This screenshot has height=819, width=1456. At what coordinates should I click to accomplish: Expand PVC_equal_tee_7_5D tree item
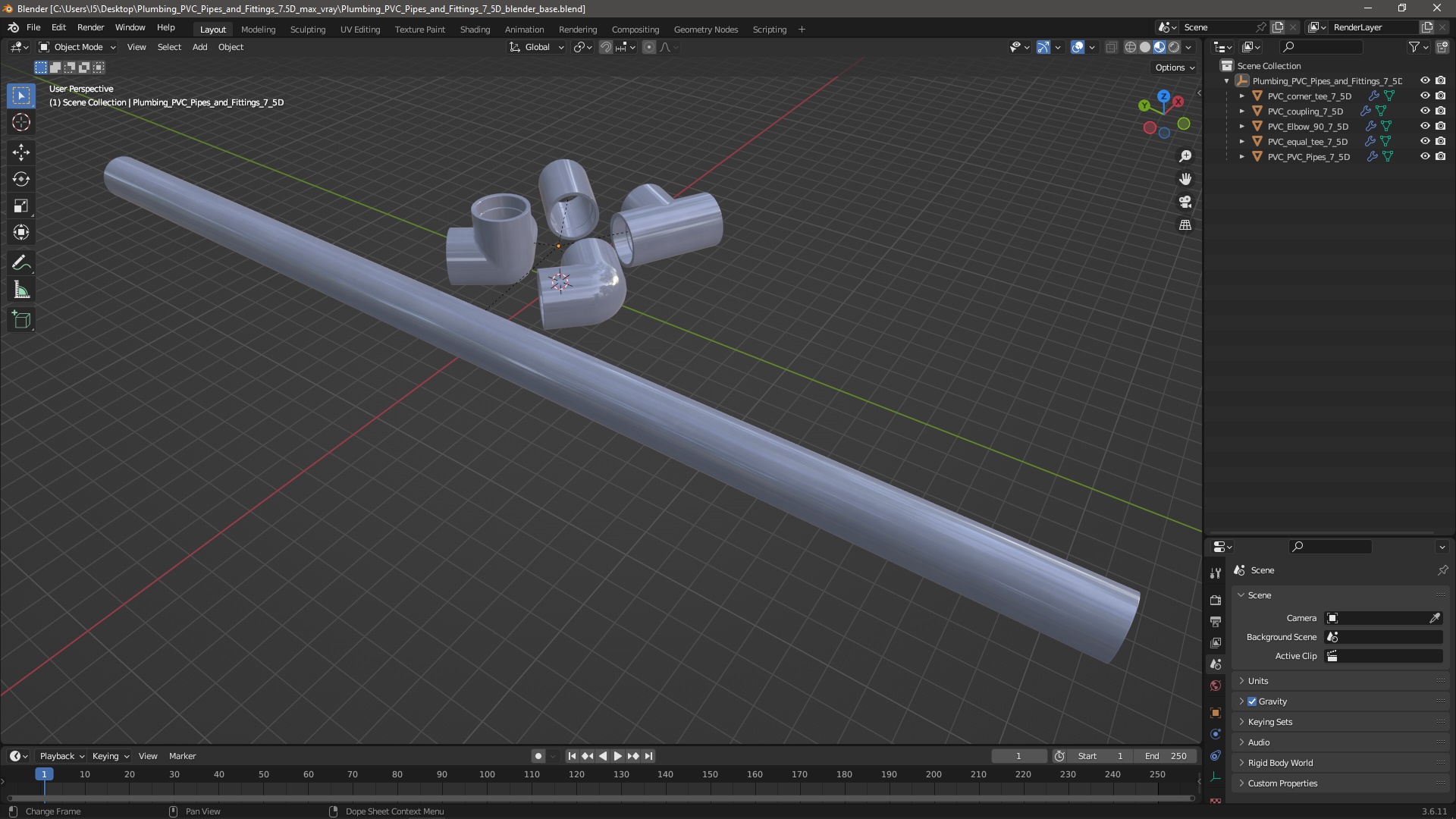click(x=1241, y=142)
